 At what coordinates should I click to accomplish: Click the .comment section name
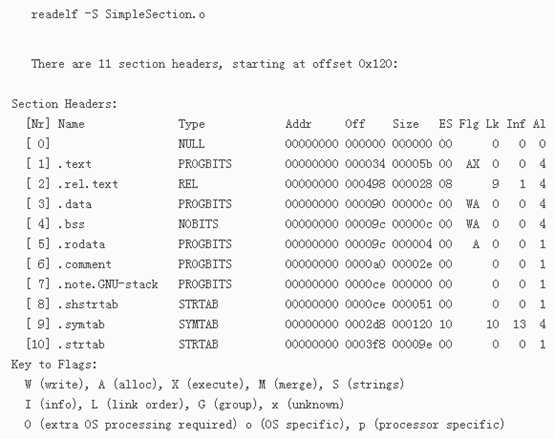point(85,265)
